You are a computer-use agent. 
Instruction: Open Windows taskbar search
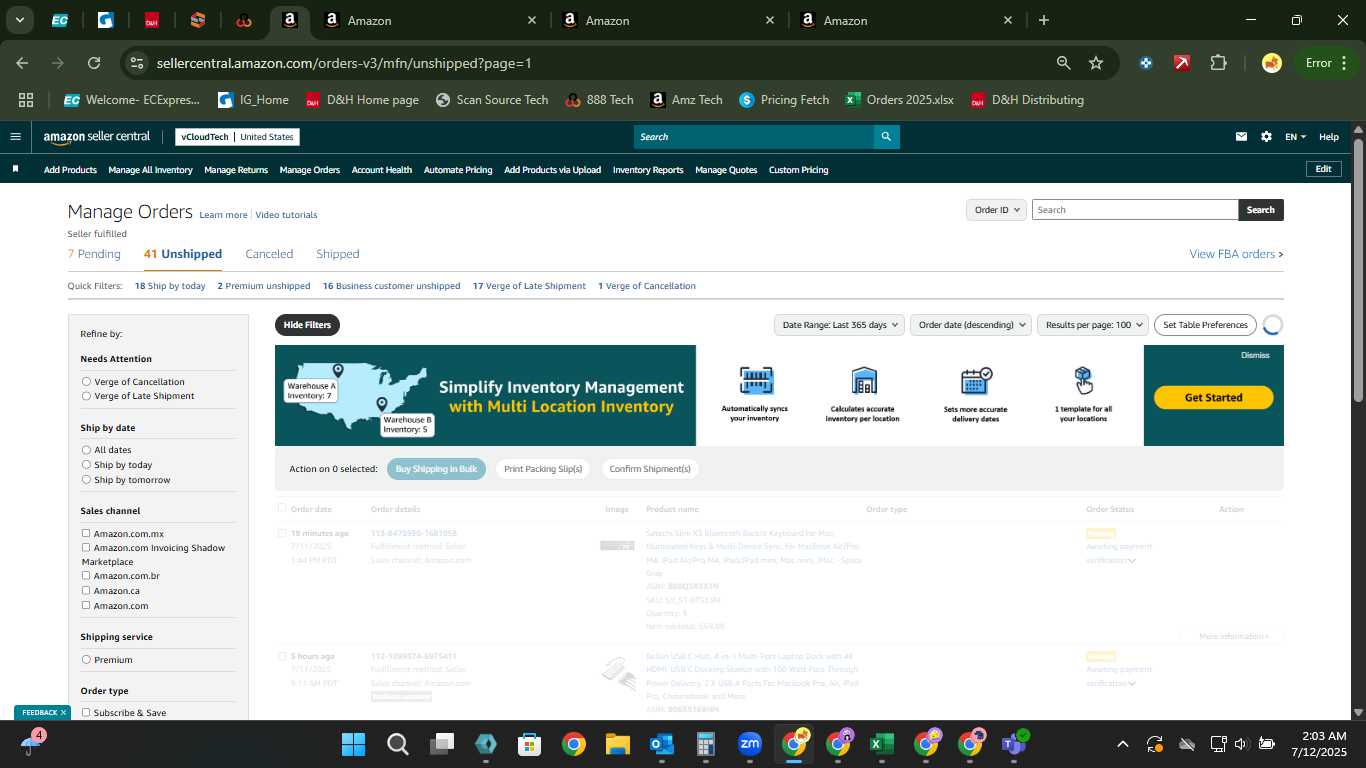tap(397, 744)
